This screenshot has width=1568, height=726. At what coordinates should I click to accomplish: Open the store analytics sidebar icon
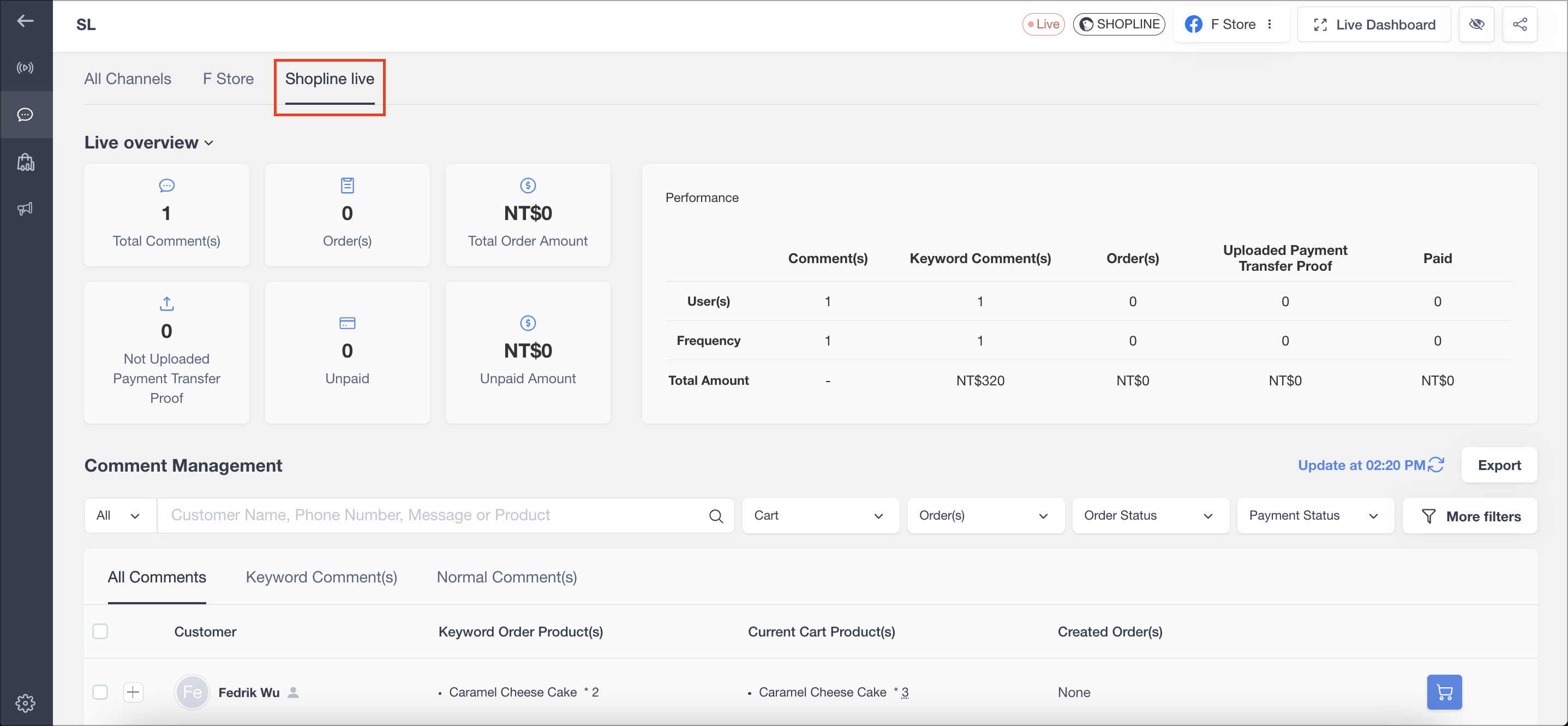(x=25, y=162)
